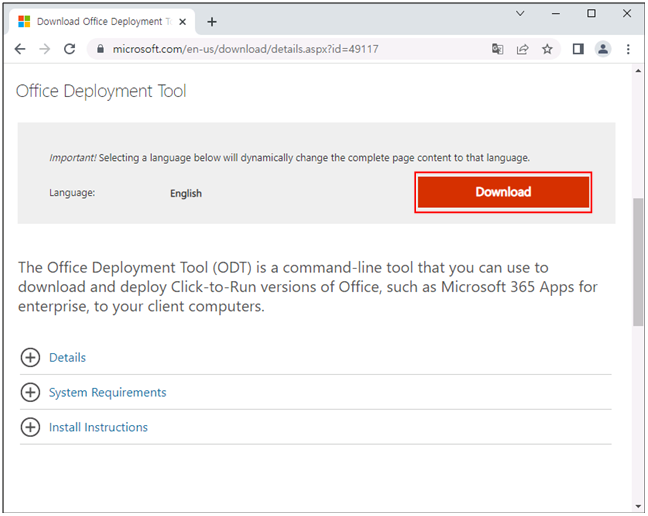Expand the Details section
The height and width of the screenshot is (516, 648).
tap(67, 357)
